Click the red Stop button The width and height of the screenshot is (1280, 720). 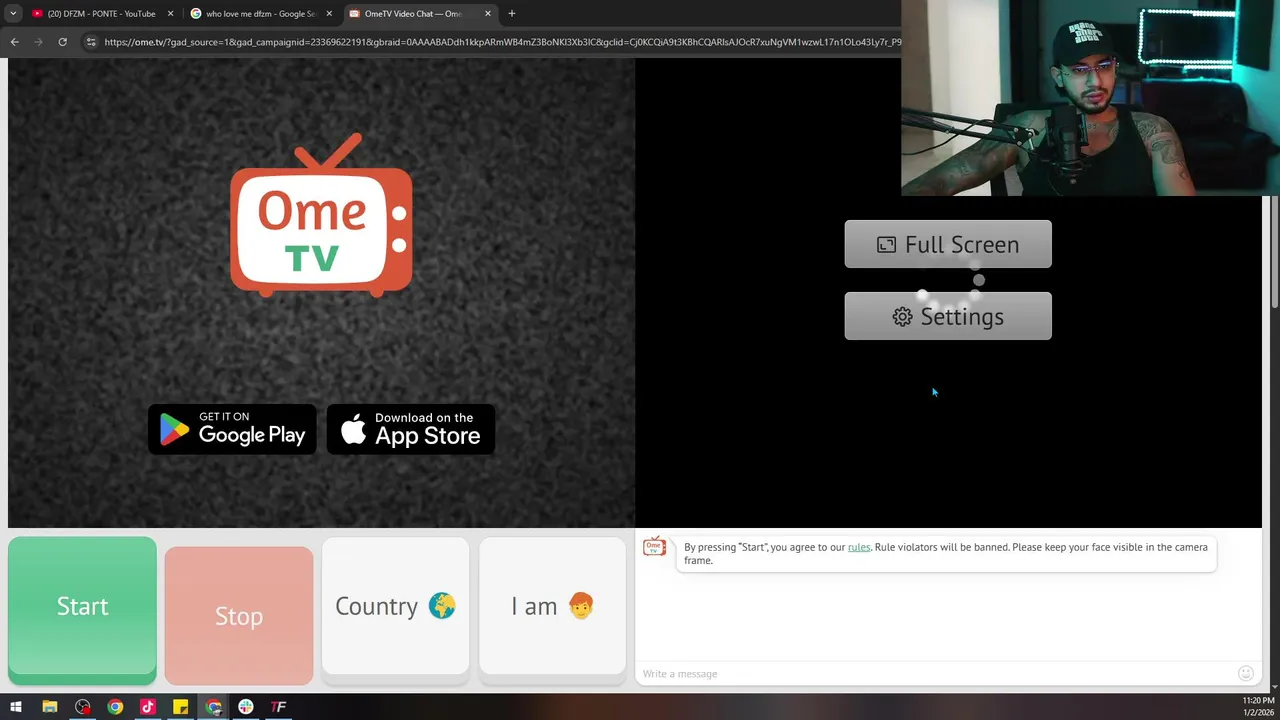[239, 616]
